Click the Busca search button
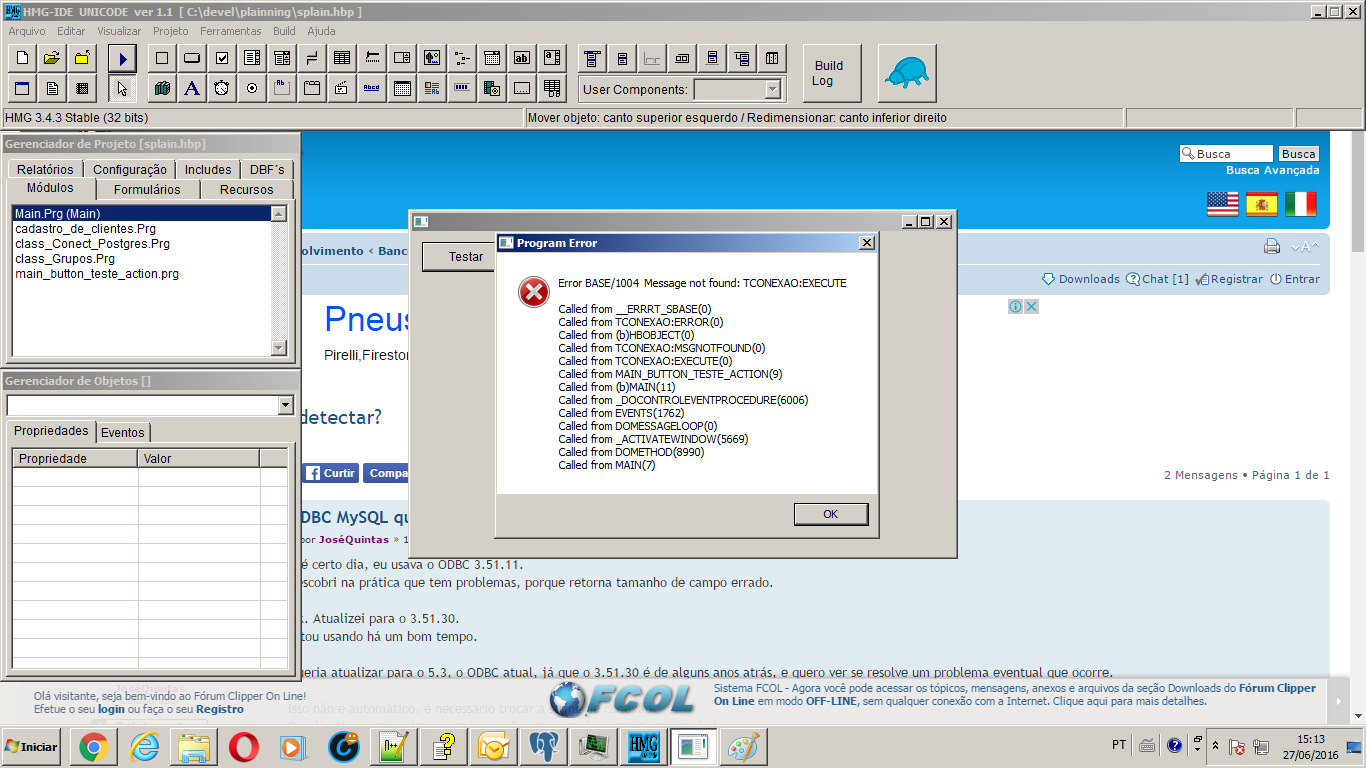 1299,154
